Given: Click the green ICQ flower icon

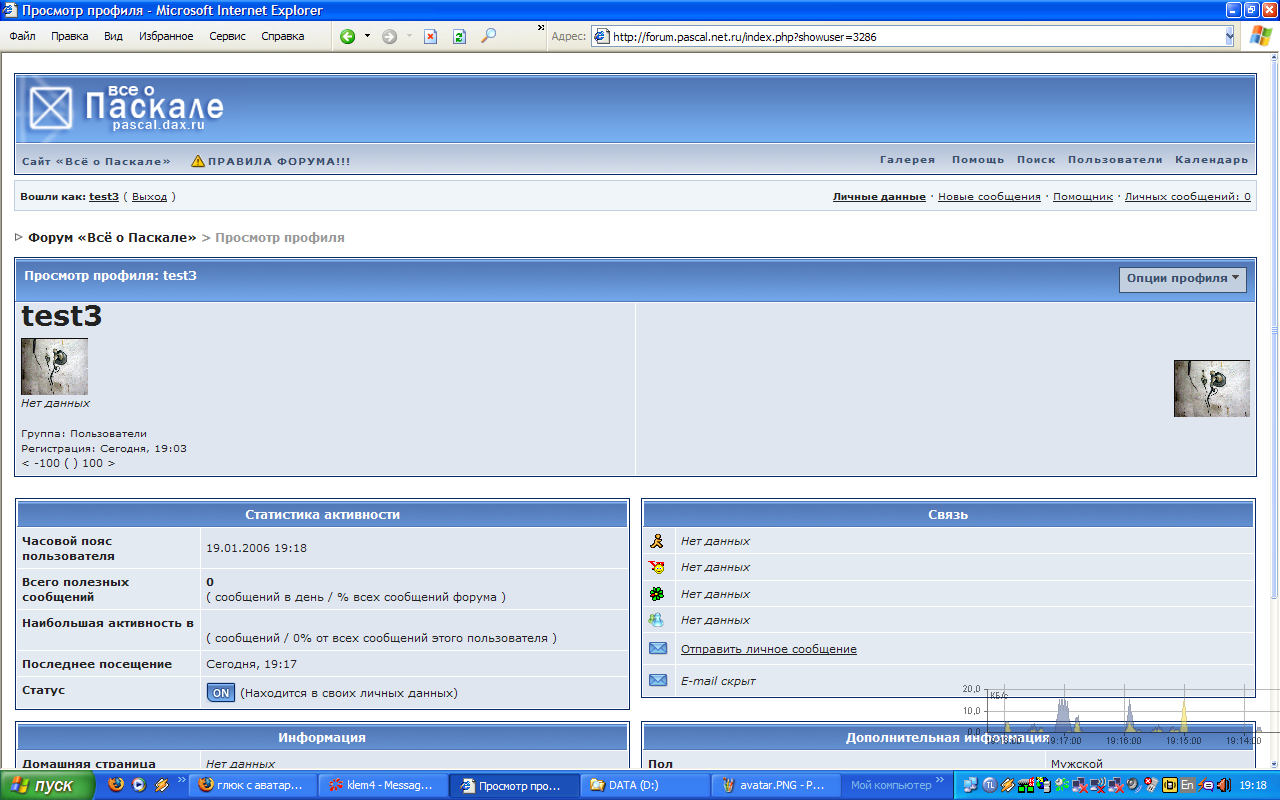Looking at the screenshot, I should pyautogui.click(x=657, y=594).
